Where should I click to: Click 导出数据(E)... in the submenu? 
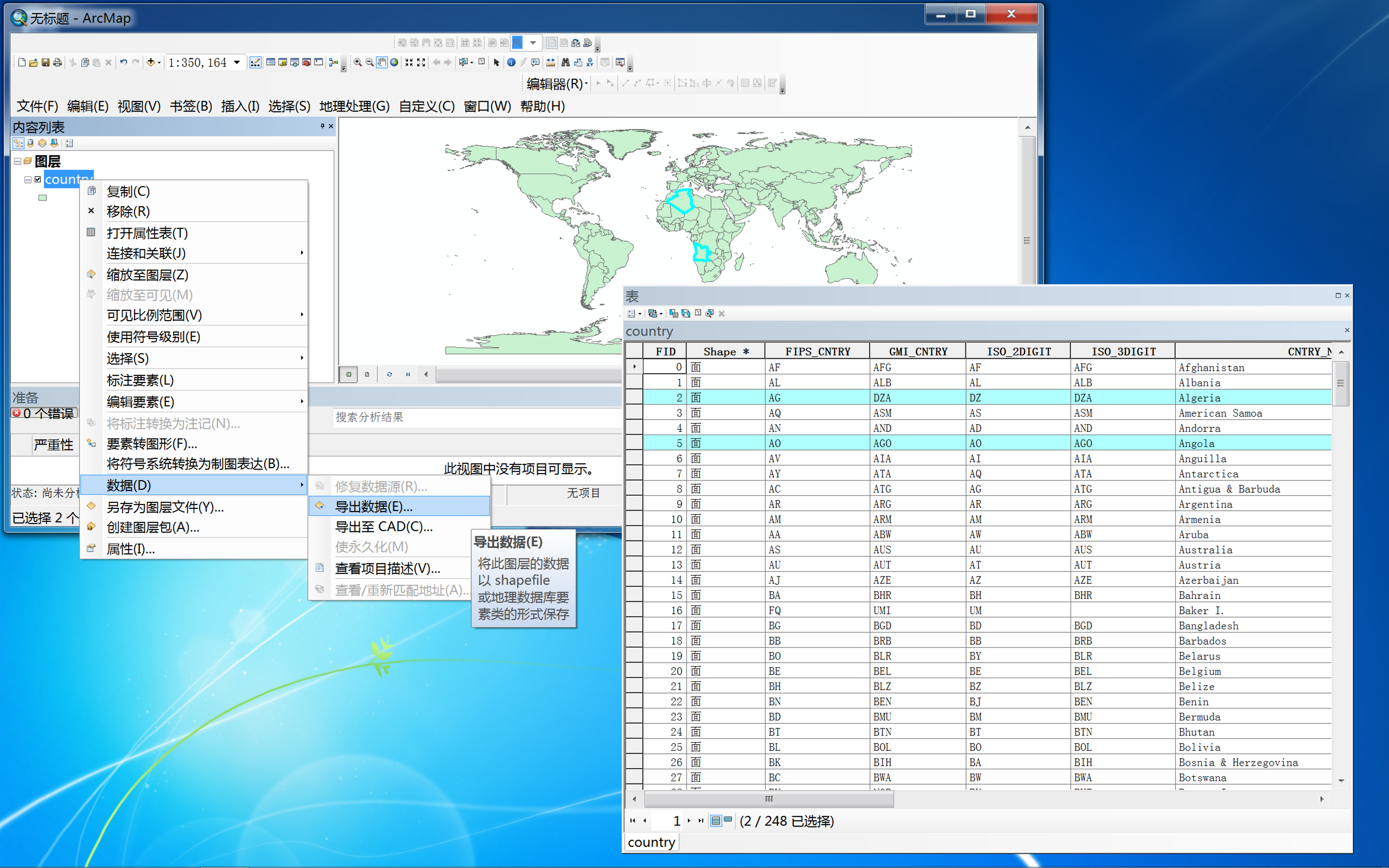click(x=373, y=506)
